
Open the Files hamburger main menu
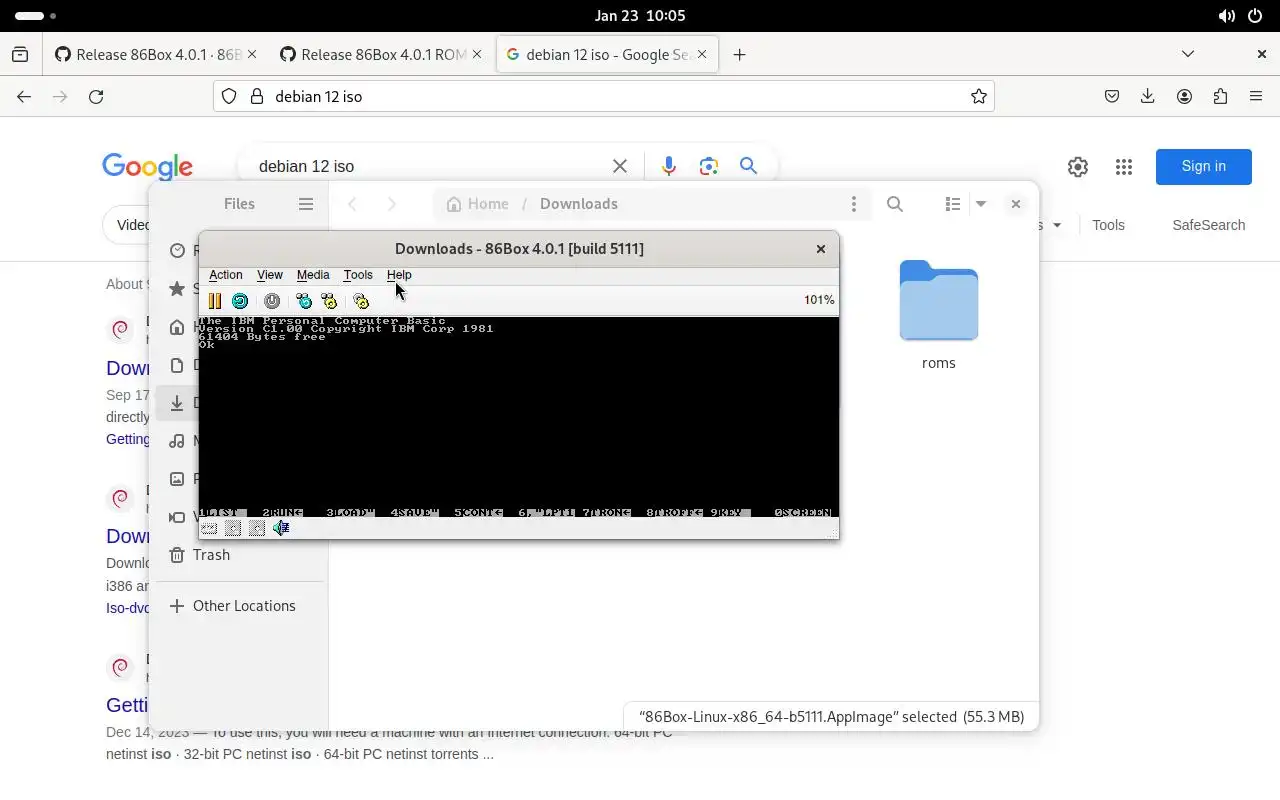[306, 204]
